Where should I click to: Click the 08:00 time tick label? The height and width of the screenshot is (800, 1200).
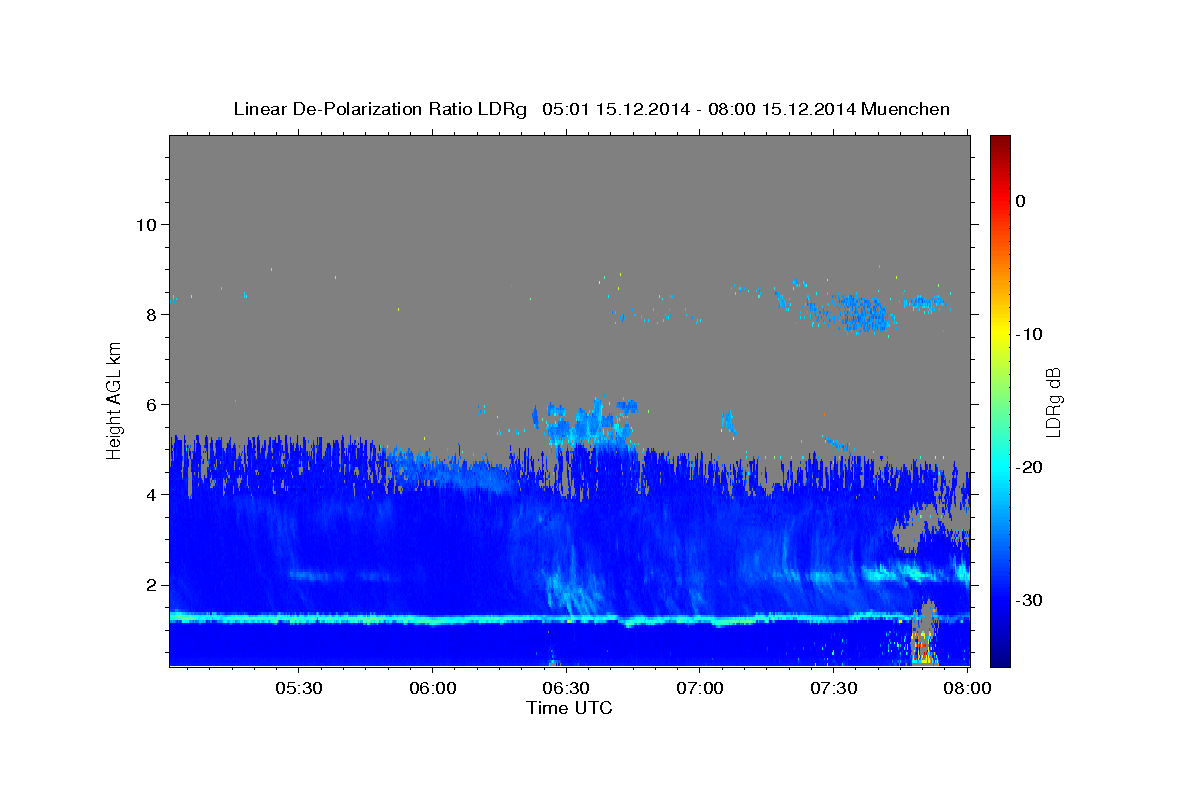967,689
